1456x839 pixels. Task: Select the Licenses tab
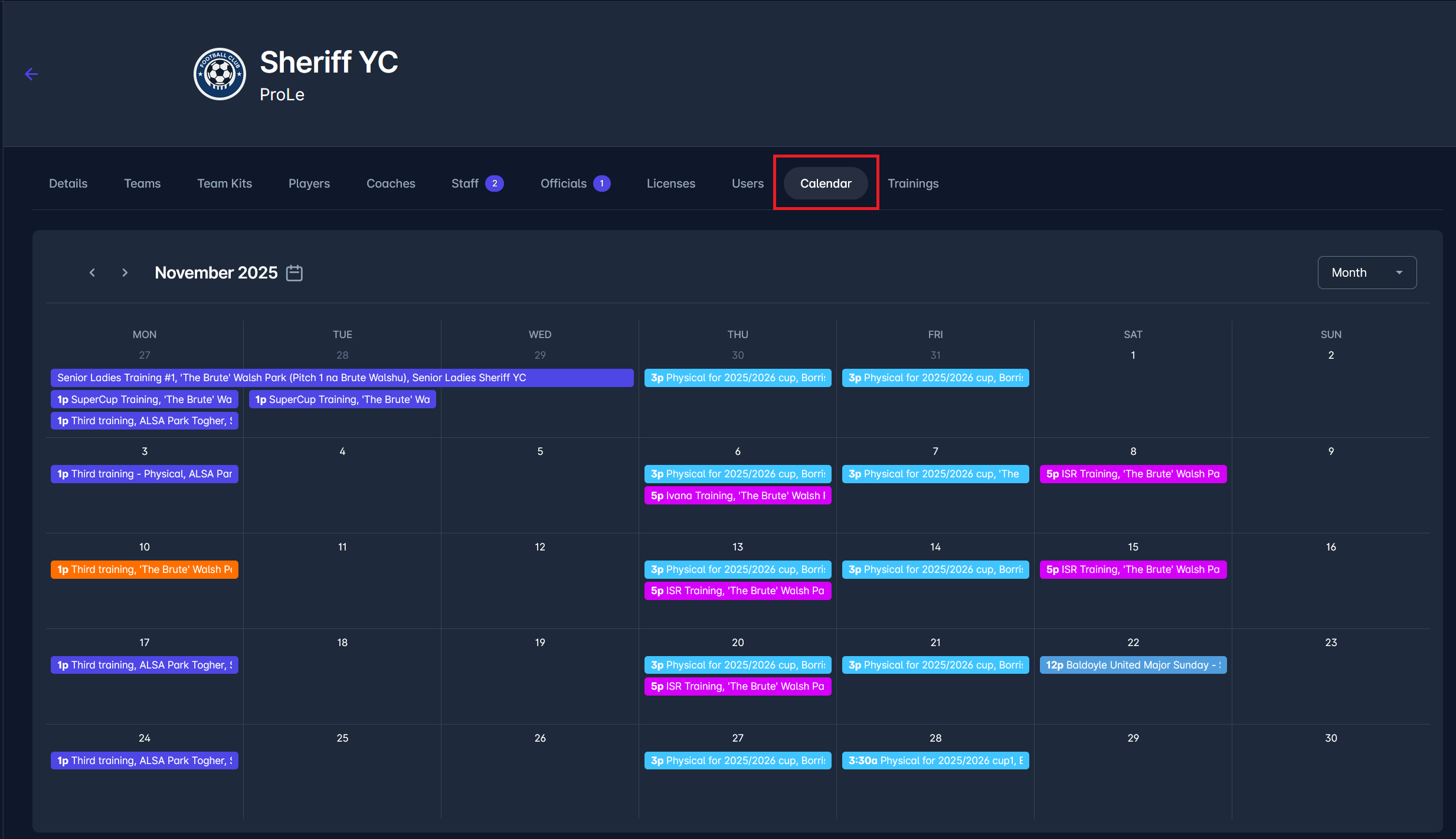tap(670, 183)
